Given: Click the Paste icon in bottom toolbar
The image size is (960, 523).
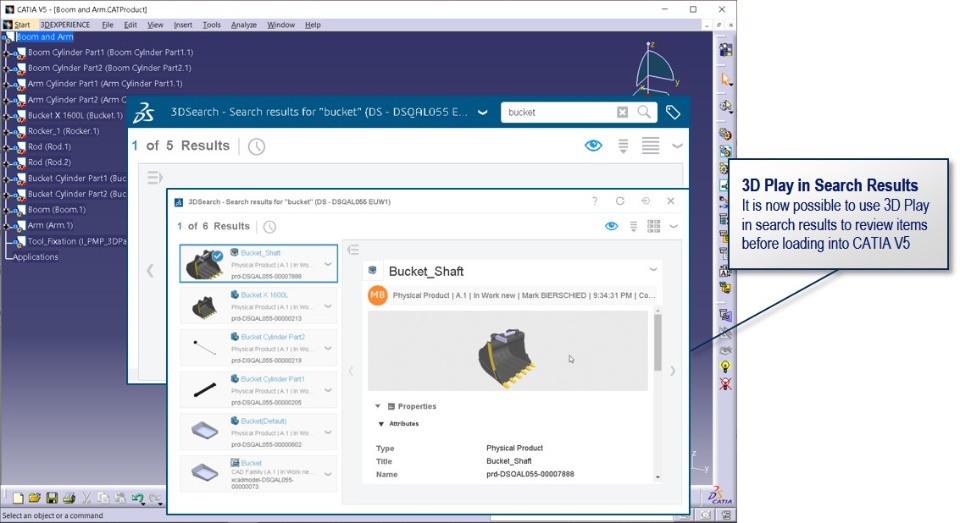Looking at the screenshot, I should [x=120, y=499].
